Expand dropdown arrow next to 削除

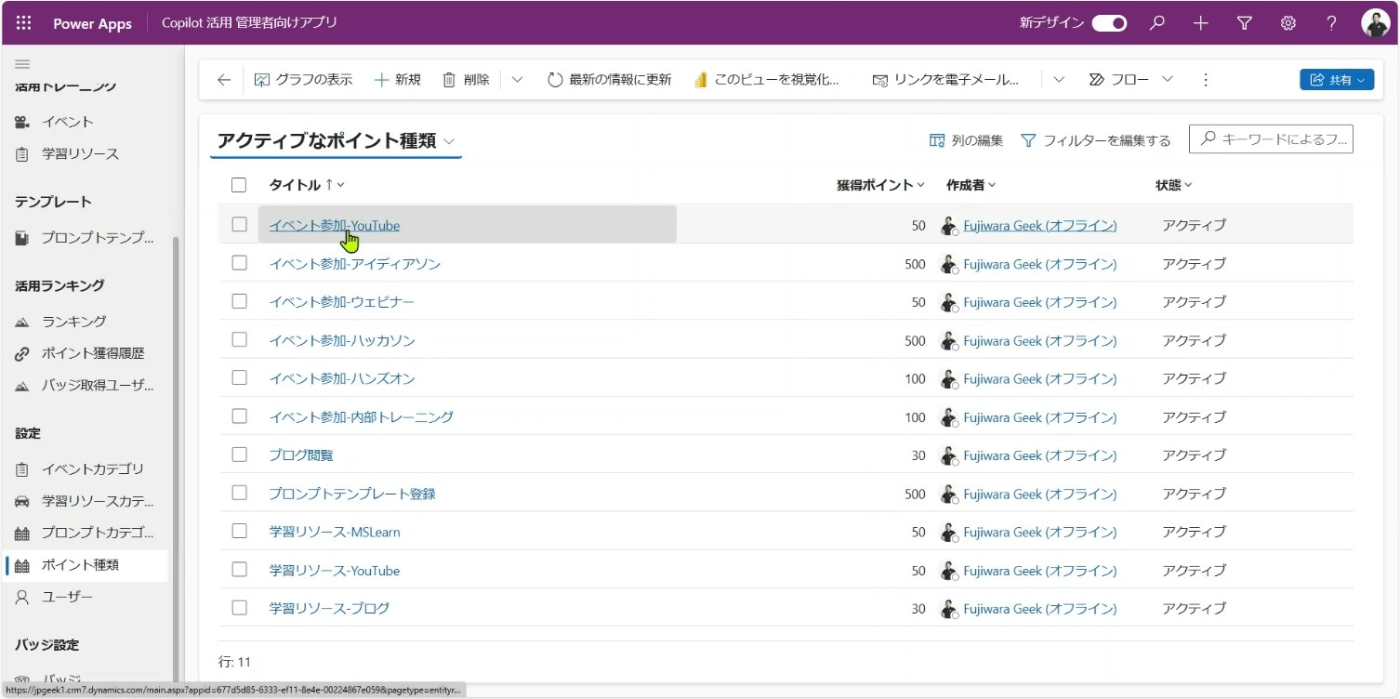[517, 80]
